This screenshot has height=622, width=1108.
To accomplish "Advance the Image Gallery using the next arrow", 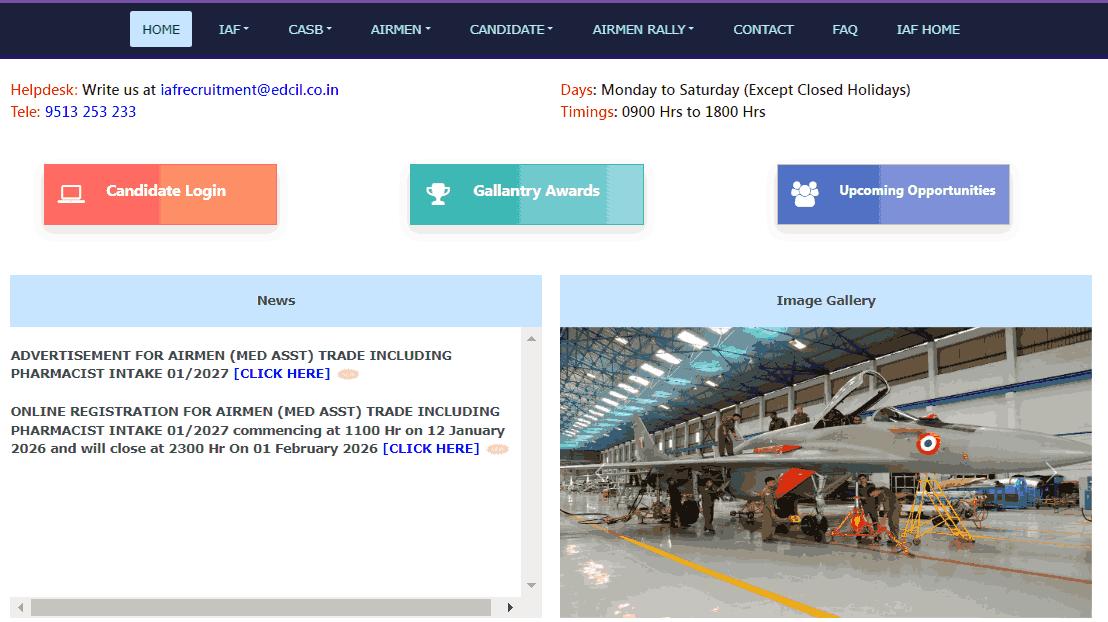I will (1051, 471).
